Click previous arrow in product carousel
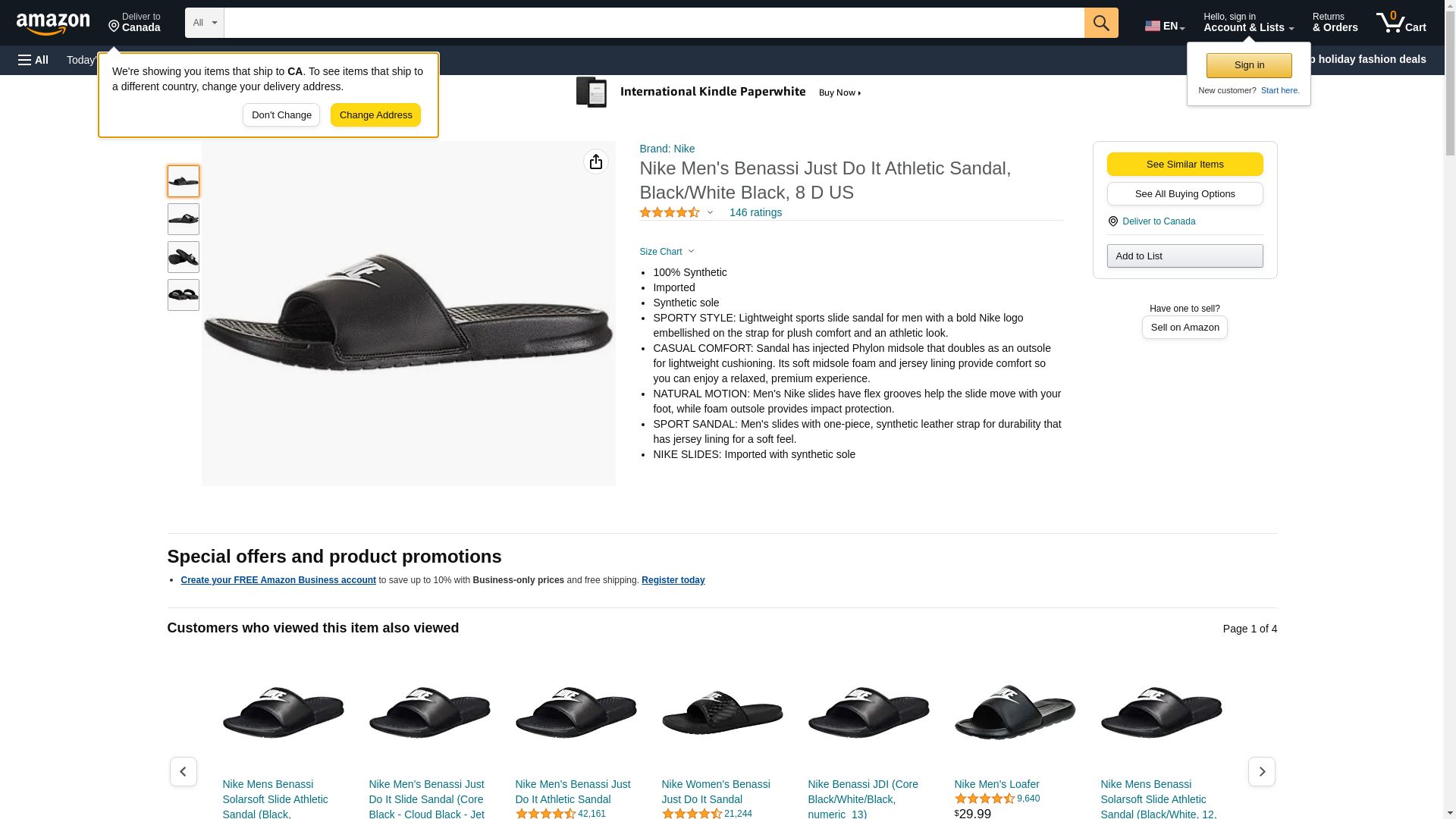Image resolution: width=1456 pixels, height=819 pixels. pyautogui.click(x=184, y=771)
